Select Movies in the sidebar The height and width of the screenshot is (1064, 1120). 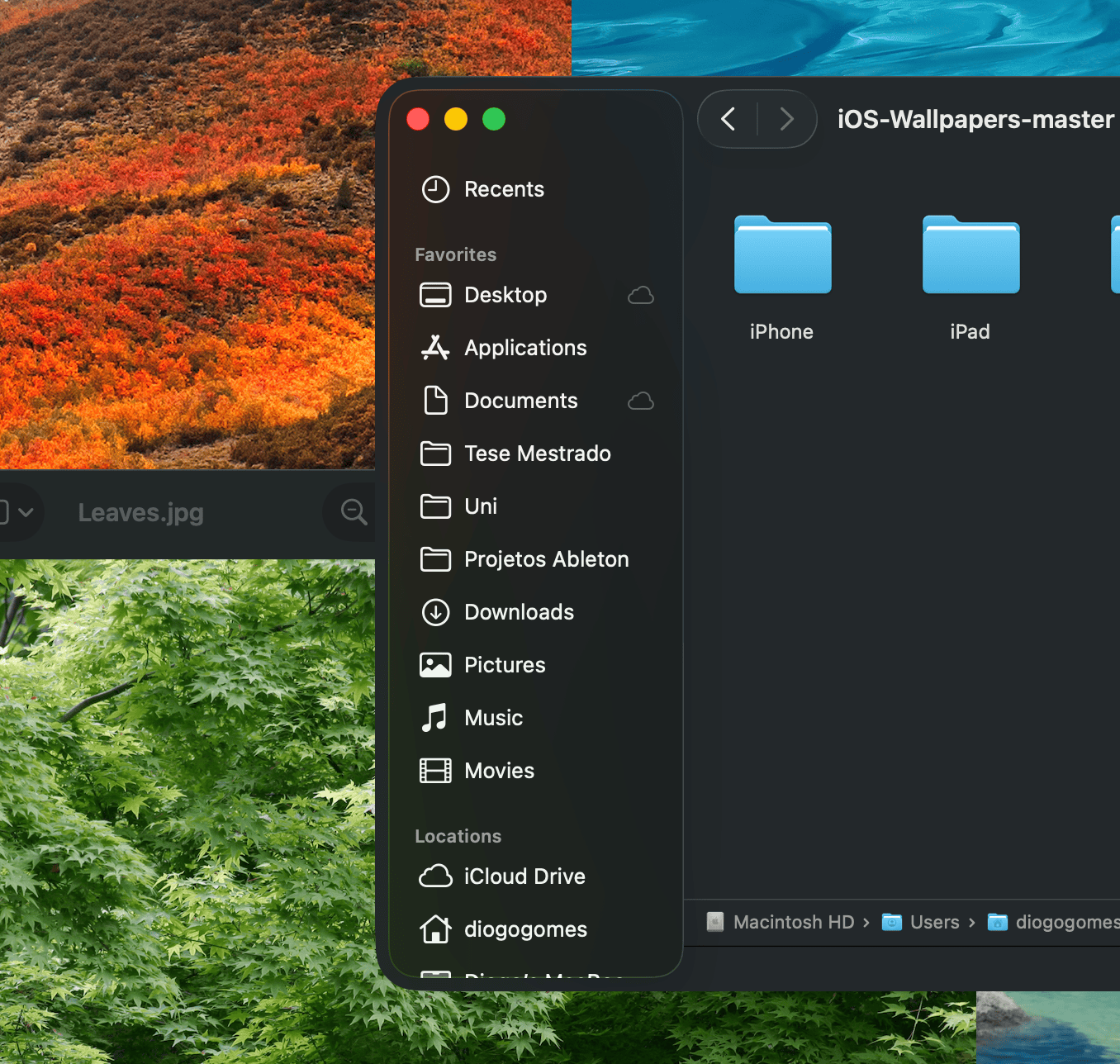pos(498,771)
